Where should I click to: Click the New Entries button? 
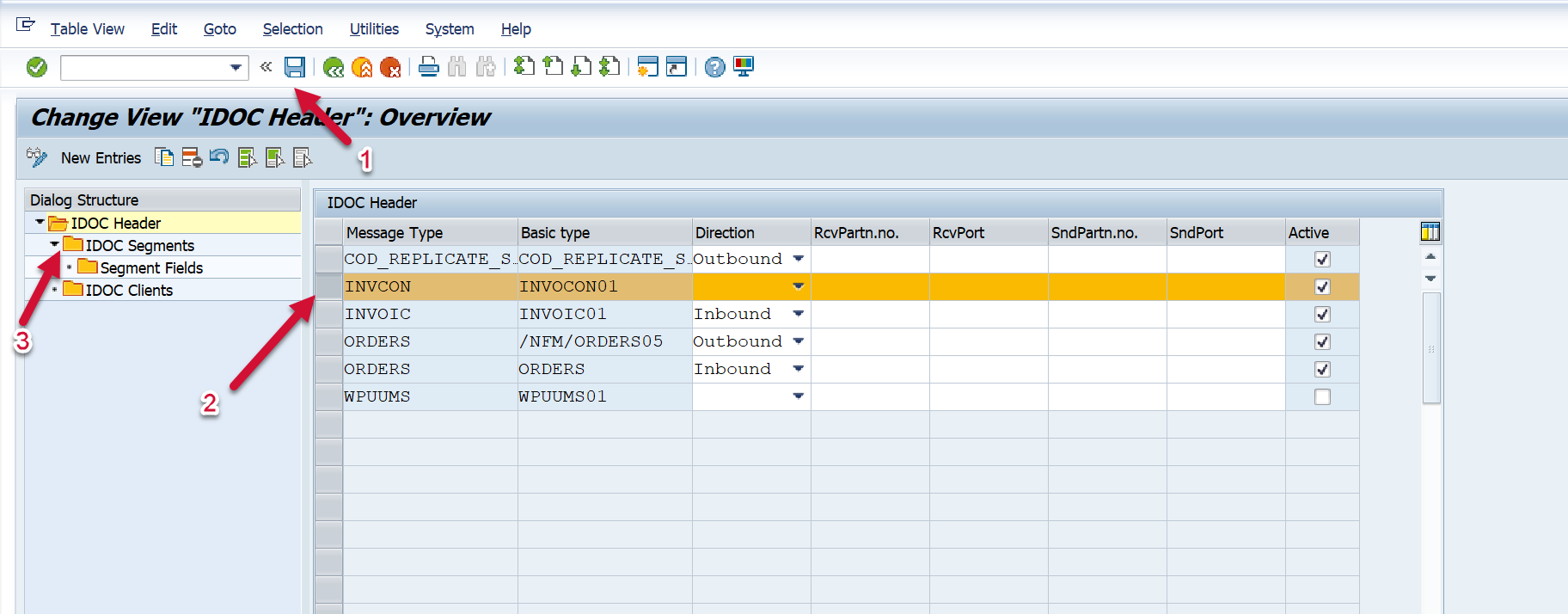(x=101, y=158)
